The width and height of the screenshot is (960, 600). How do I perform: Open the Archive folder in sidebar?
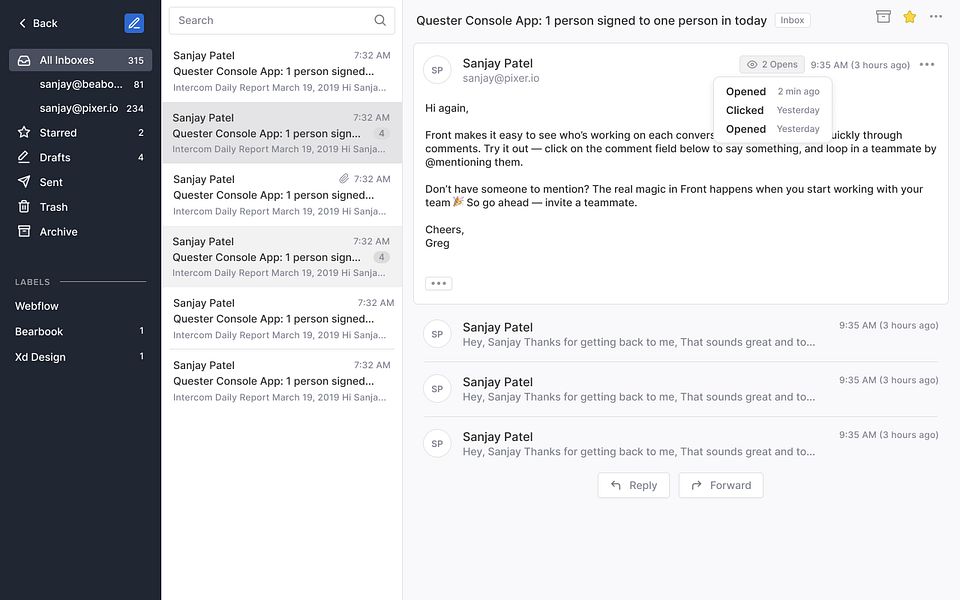pyautogui.click(x=58, y=232)
